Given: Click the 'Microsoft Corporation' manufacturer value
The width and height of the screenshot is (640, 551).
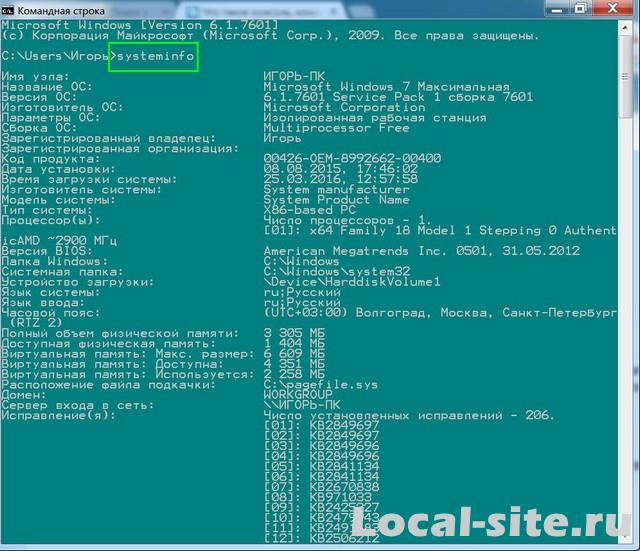Looking at the screenshot, I should pyautogui.click(x=344, y=107).
